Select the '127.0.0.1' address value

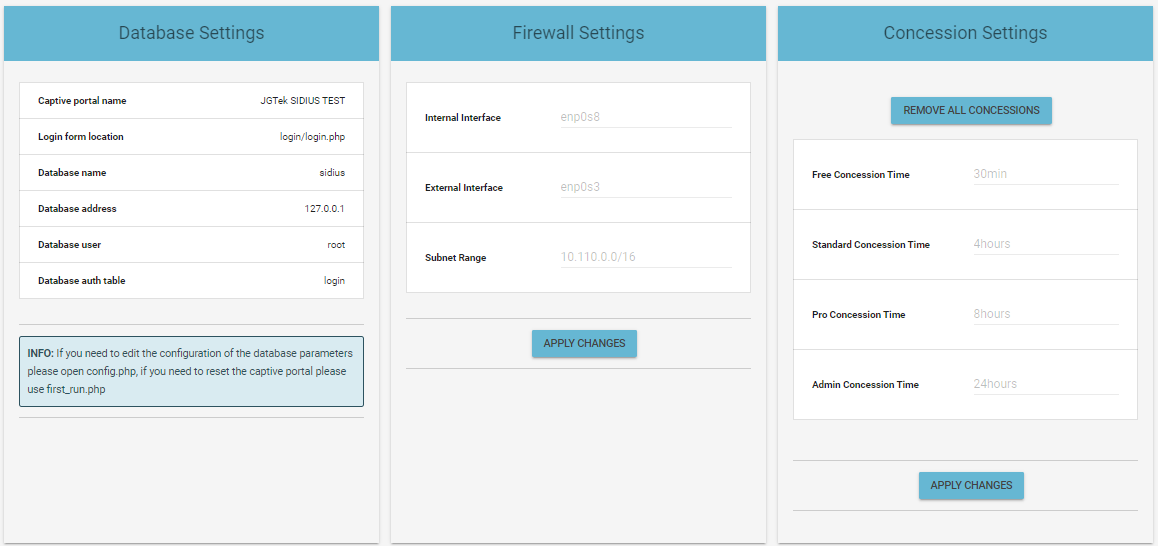(325, 209)
